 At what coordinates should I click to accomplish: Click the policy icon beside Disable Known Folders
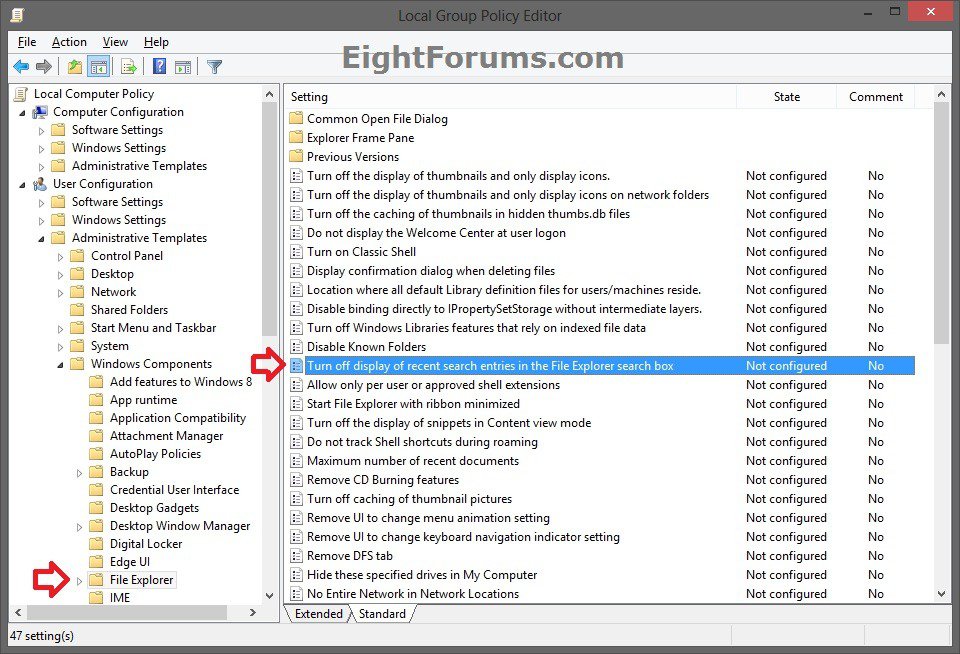pos(296,347)
